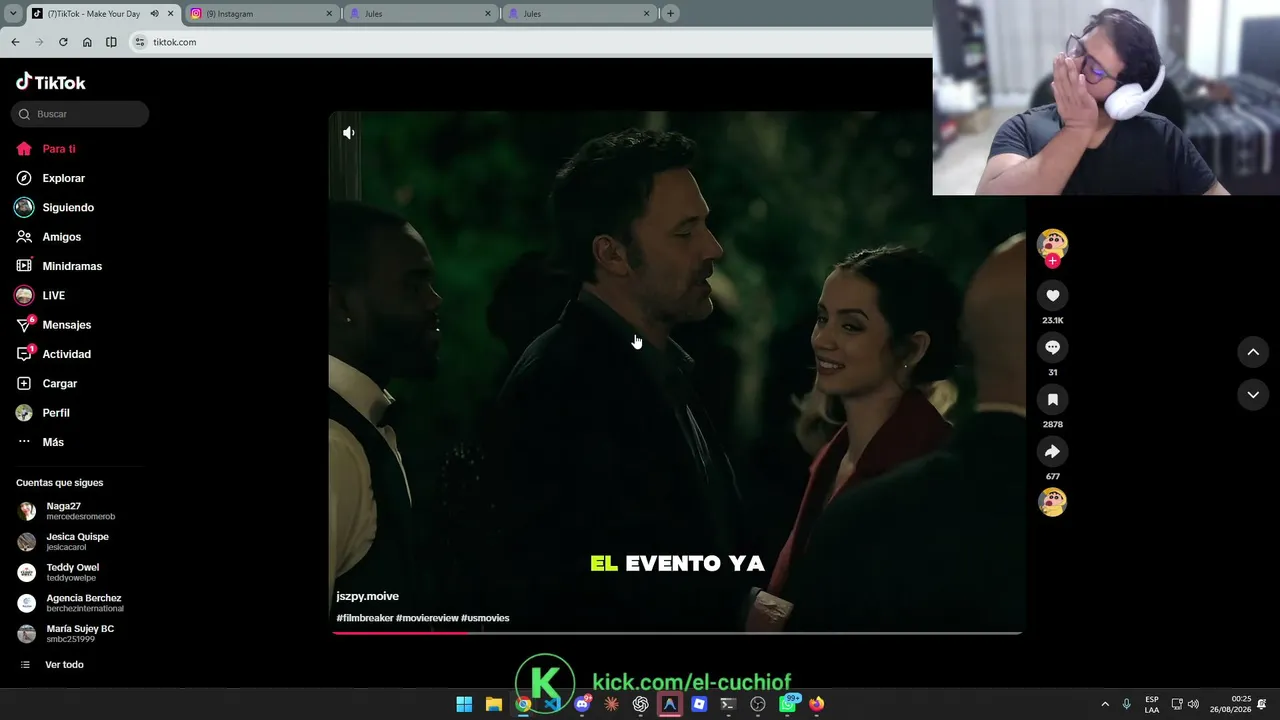Go to the next video with down chevron
Screen dimensions: 1280x720
point(1253,395)
